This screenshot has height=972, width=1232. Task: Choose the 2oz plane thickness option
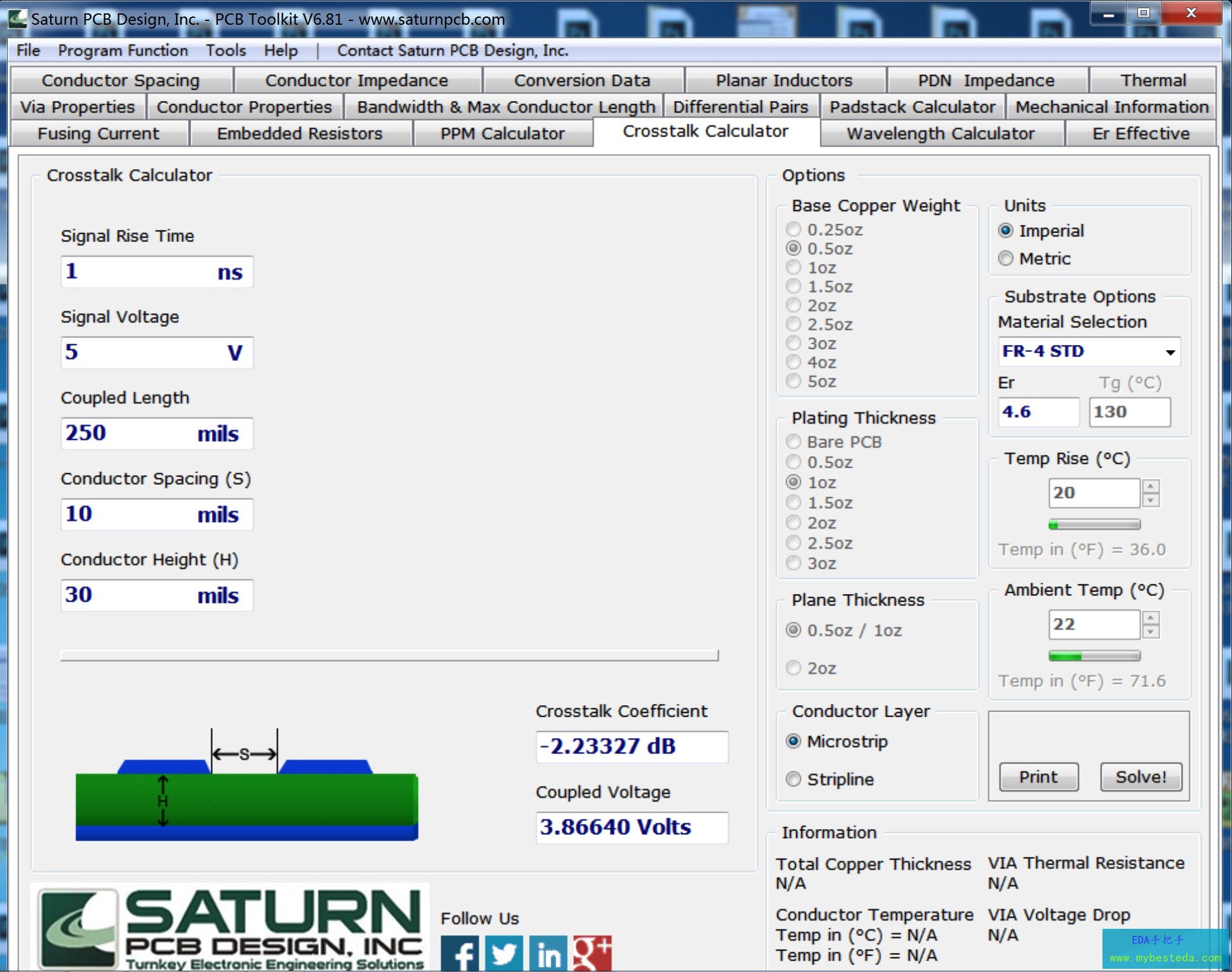tap(794, 668)
